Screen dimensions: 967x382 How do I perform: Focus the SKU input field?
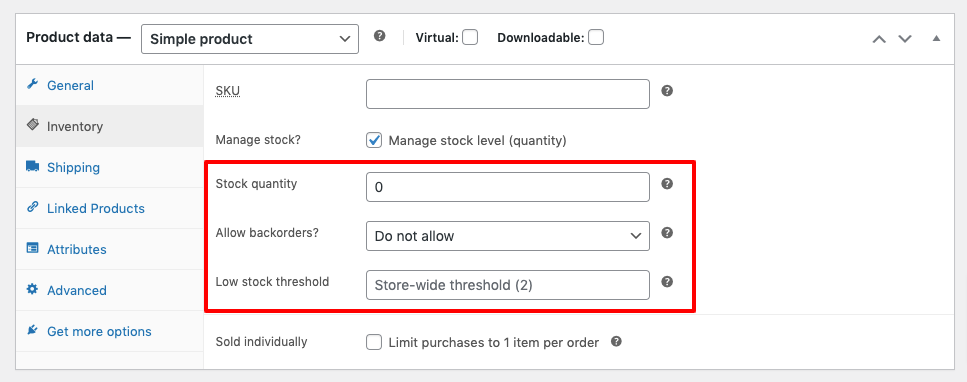(x=508, y=94)
